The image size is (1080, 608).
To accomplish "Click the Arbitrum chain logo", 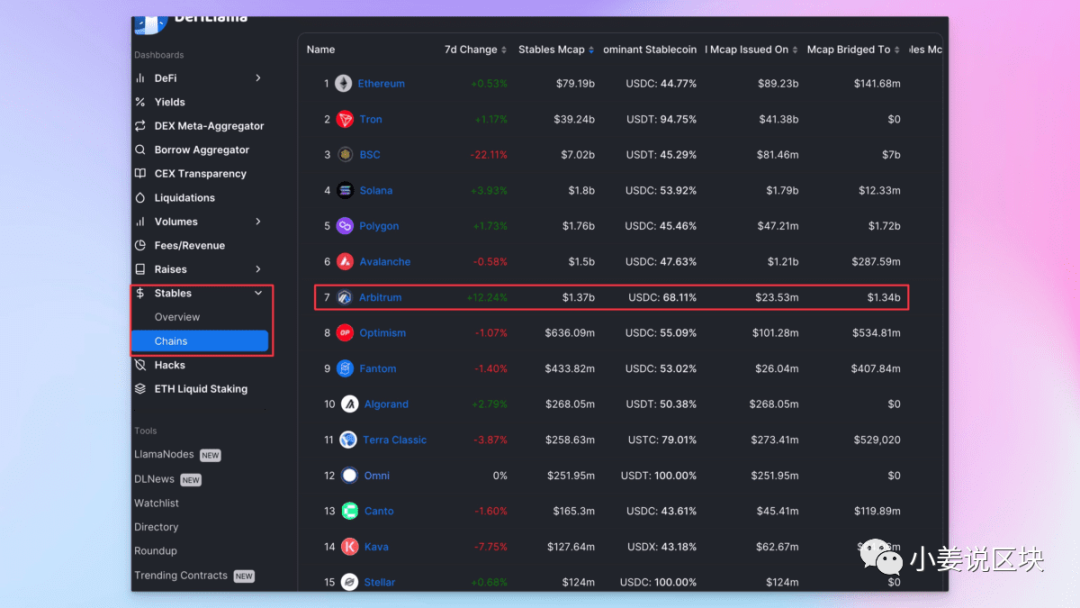I will click(x=344, y=297).
